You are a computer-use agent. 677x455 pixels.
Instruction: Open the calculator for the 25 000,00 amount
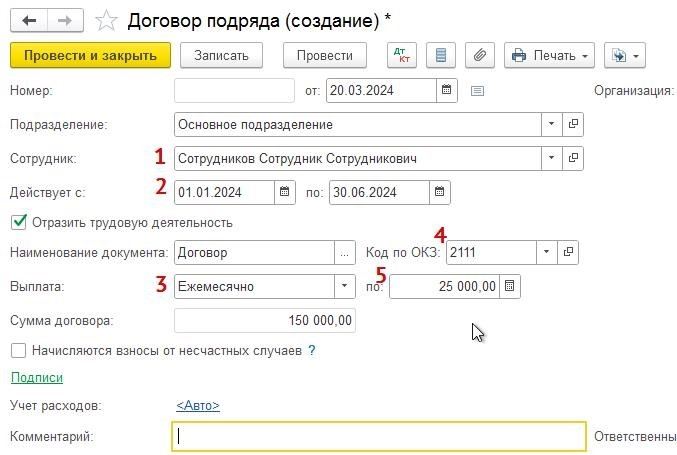[510, 286]
